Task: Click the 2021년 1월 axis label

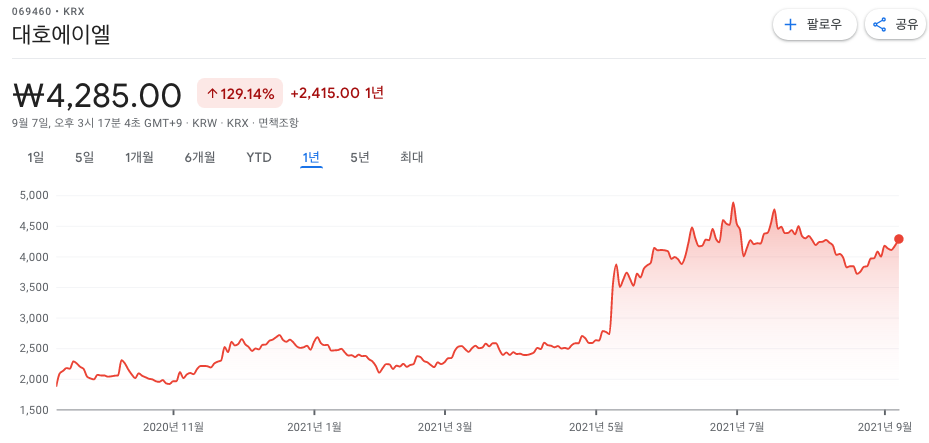Action: tap(315, 426)
